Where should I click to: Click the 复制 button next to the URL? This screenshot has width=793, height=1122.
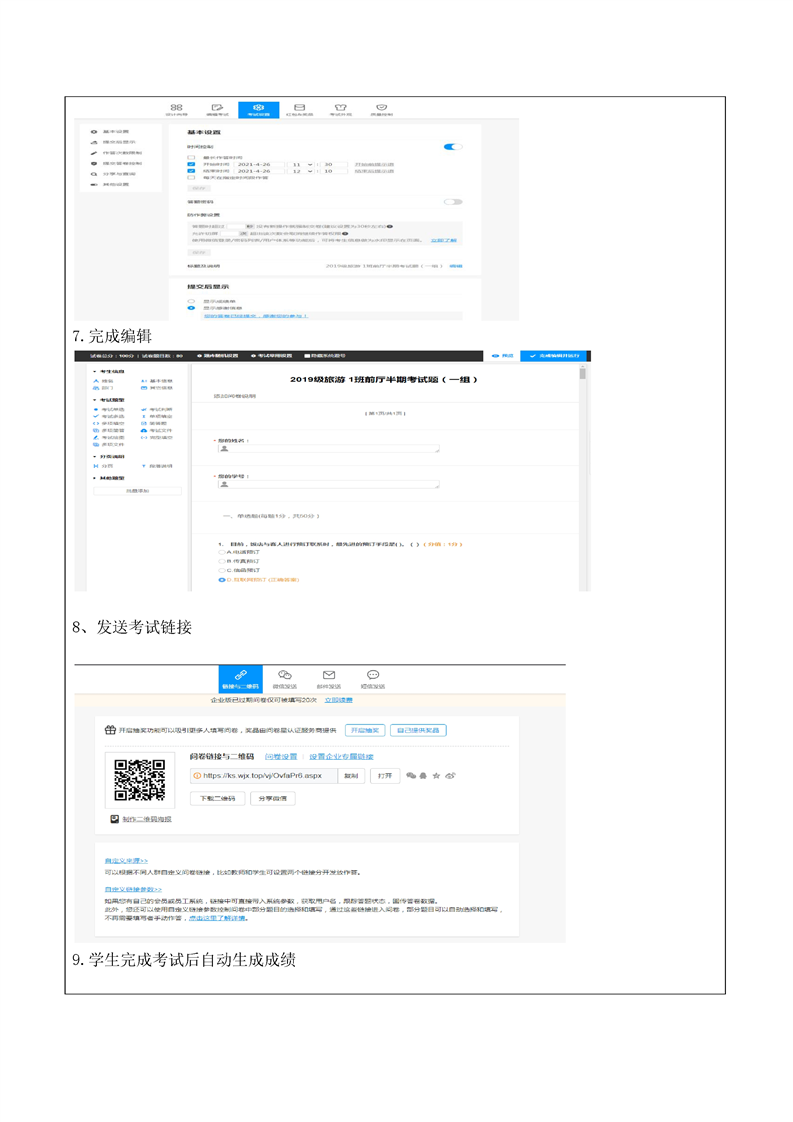tap(350, 775)
